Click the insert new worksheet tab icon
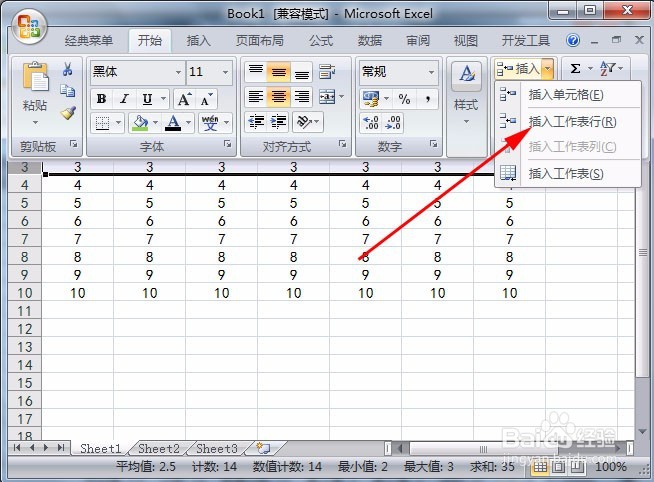Image resolution: width=654 pixels, height=482 pixels. pyautogui.click(x=263, y=449)
